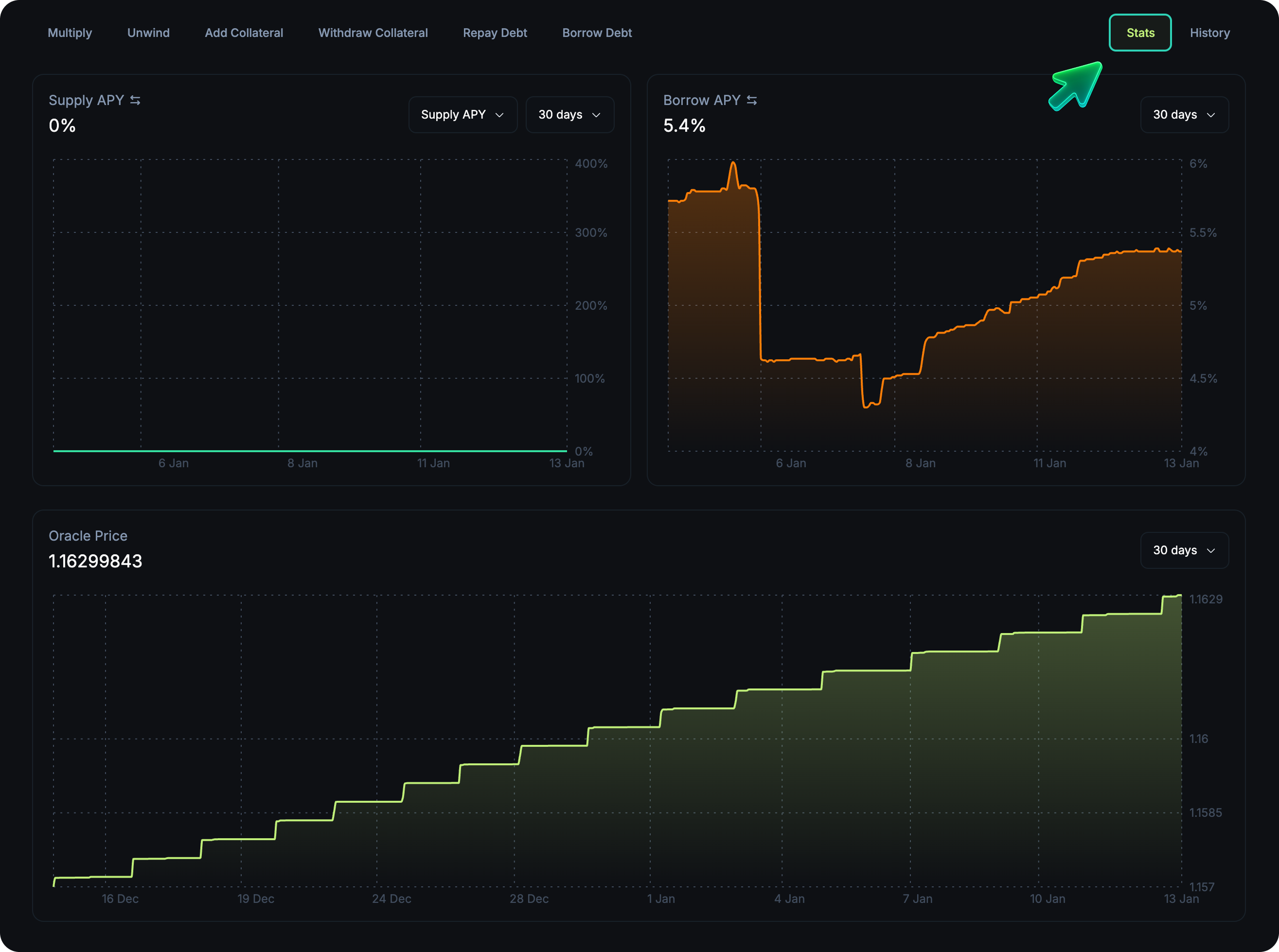Click the 5.4% Borrow APY value
This screenshot has height=952, width=1279.
tap(684, 125)
